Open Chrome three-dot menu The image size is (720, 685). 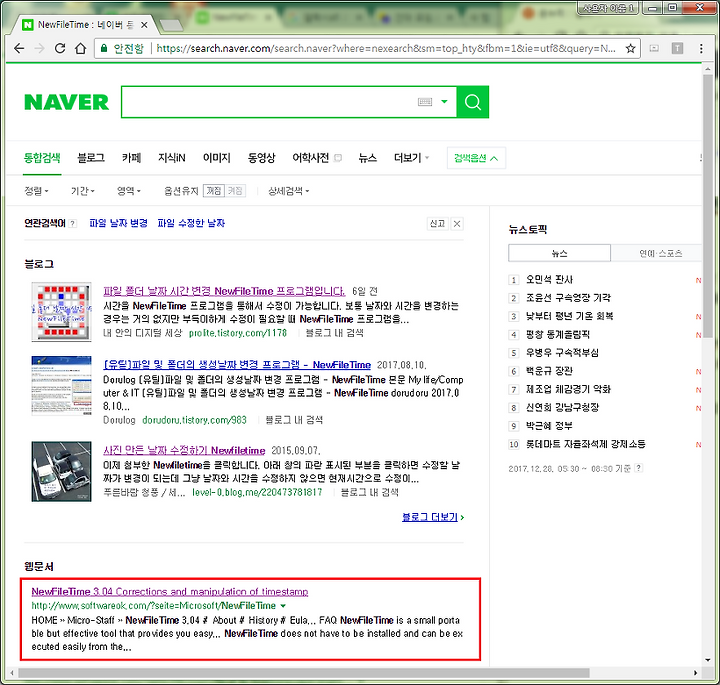tap(701, 48)
